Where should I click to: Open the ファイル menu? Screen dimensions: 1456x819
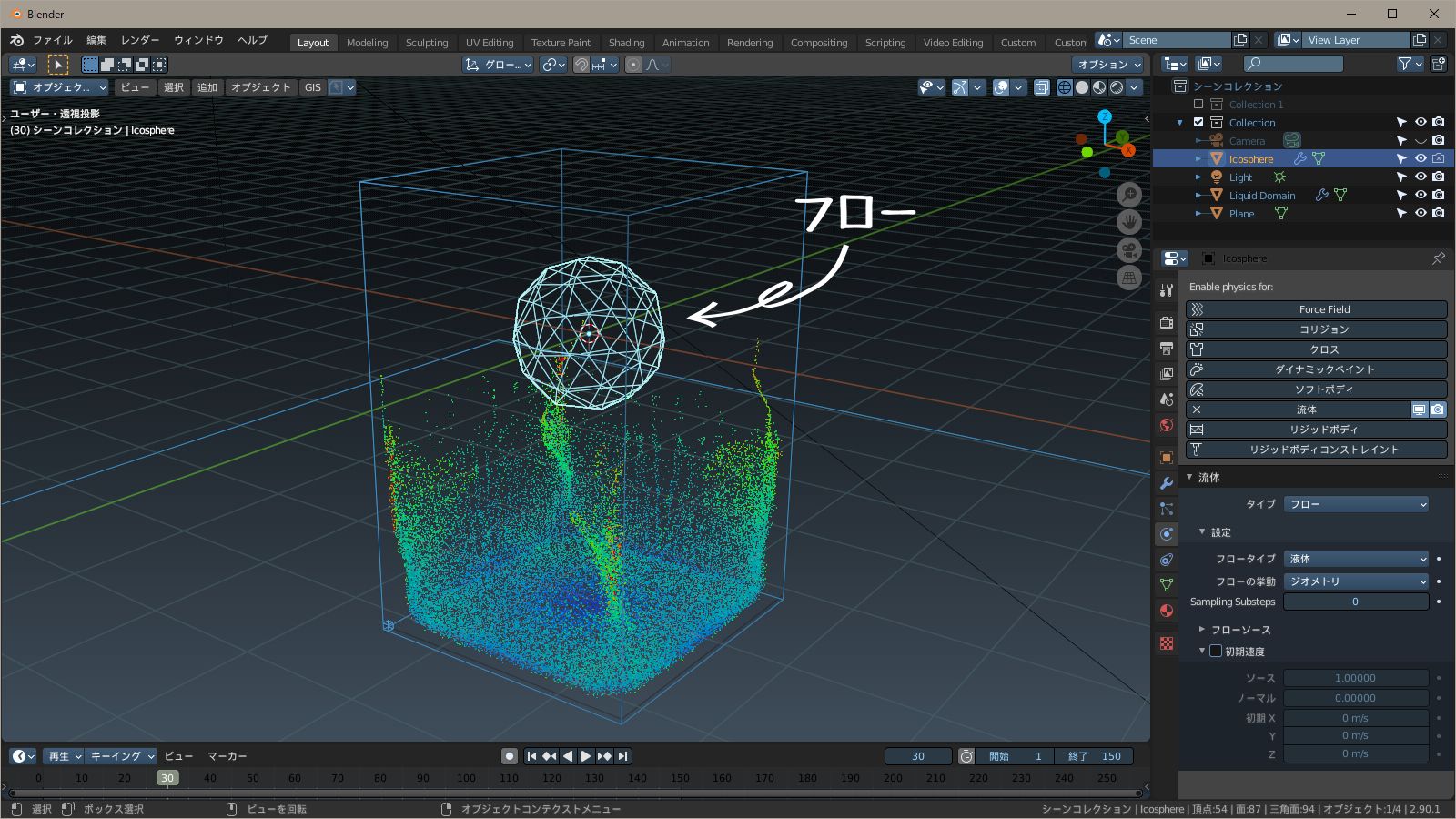tap(53, 40)
